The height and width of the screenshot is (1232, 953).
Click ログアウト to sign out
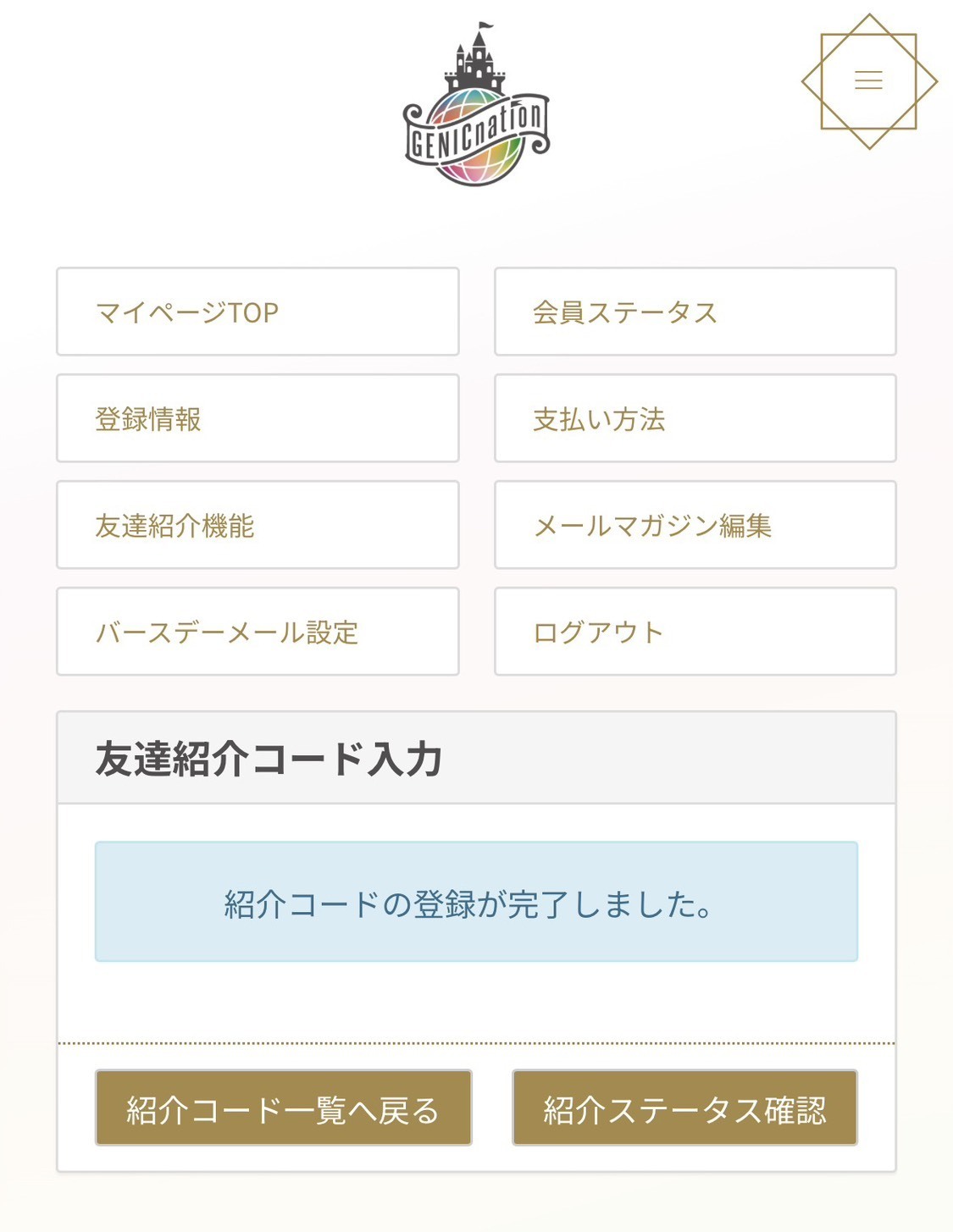[695, 632]
